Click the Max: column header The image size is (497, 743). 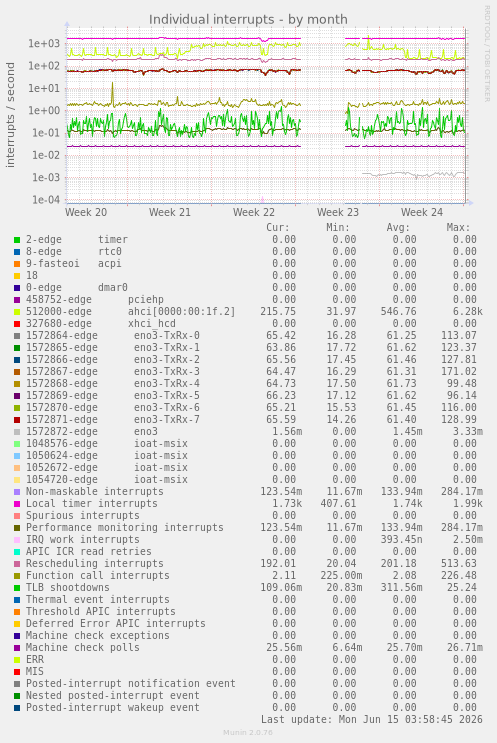(x=458, y=227)
